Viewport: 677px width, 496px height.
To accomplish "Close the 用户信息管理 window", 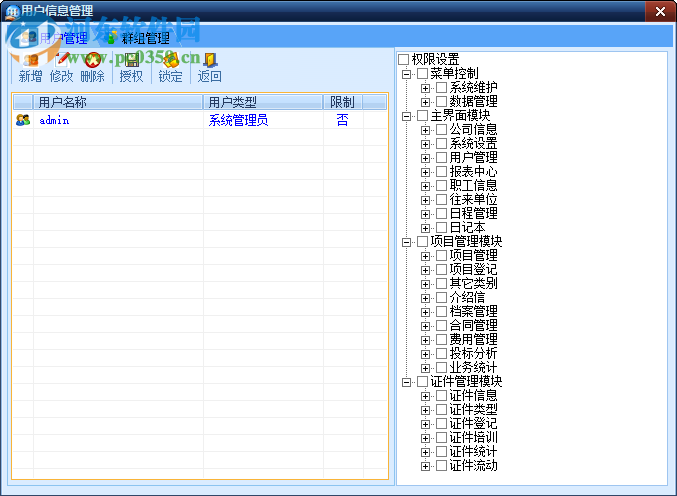I will pyautogui.click(x=660, y=11).
